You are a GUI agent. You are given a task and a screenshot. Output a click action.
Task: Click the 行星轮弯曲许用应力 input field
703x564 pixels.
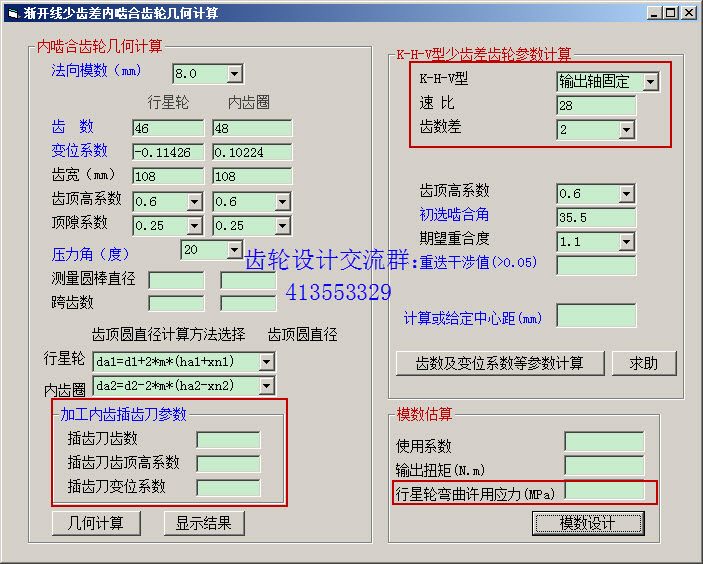pos(604,490)
